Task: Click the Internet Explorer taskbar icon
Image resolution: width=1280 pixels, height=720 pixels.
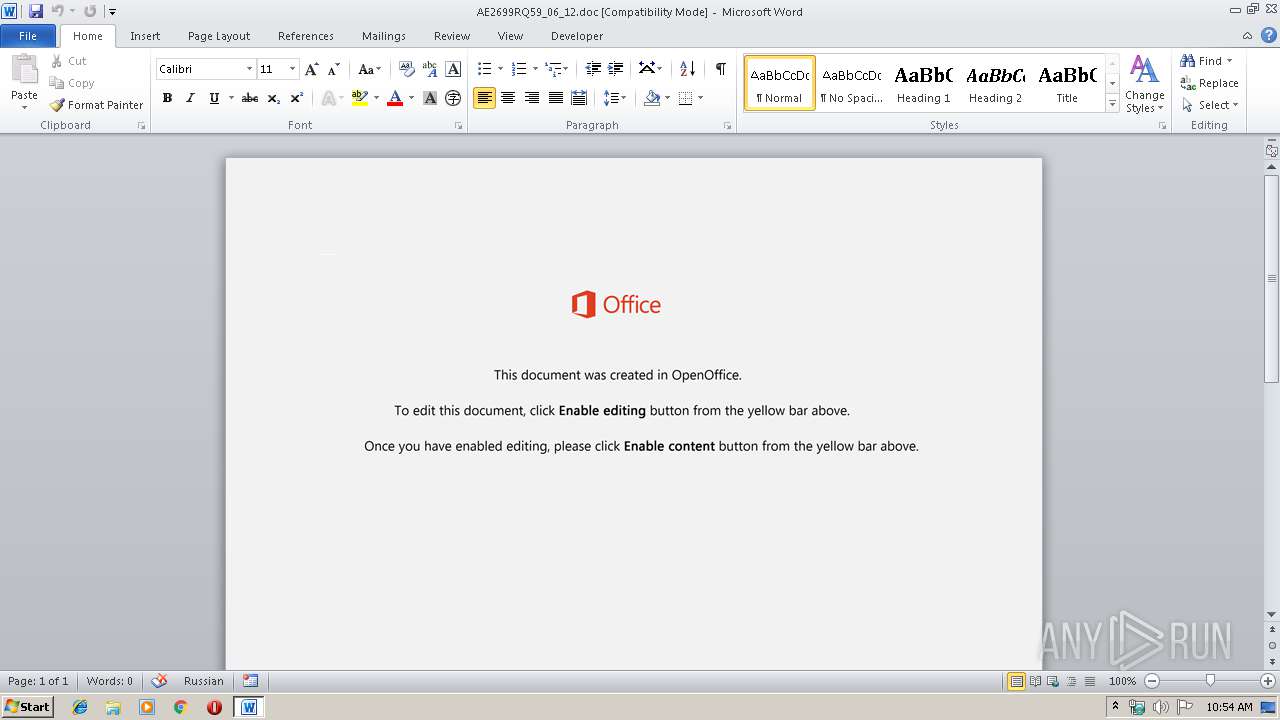Action: (x=80, y=707)
